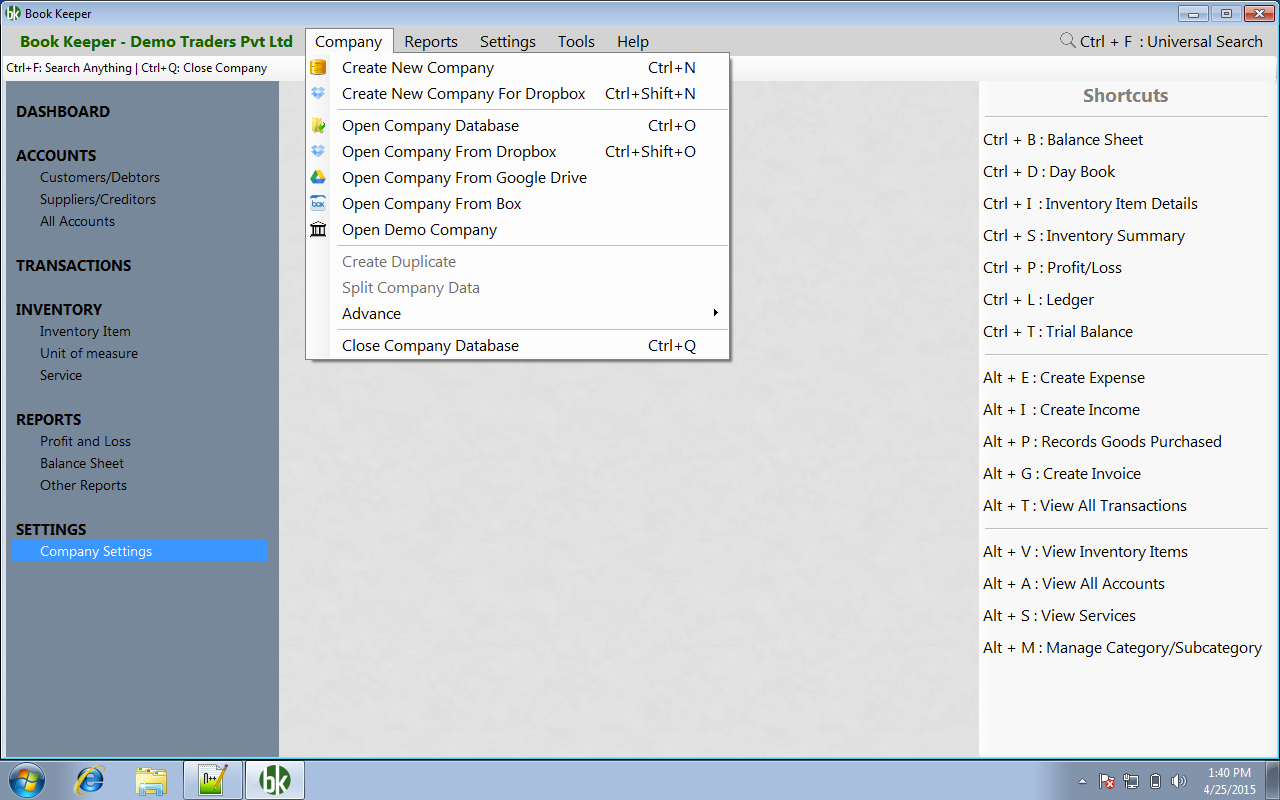
Task: Open Suppliers/Creditors in the sidebar
Action: pyautogui.click(x=98, y=200)
